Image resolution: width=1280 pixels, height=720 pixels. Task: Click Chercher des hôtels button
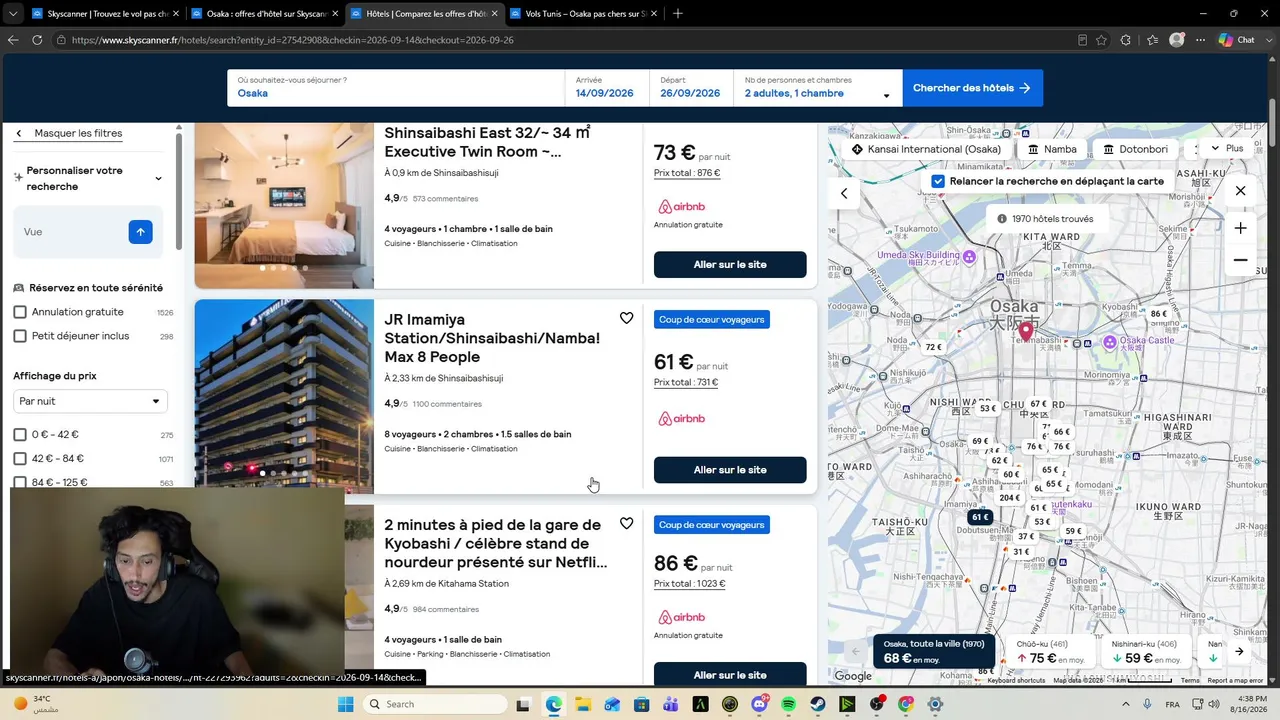click(x=972, y=88)
